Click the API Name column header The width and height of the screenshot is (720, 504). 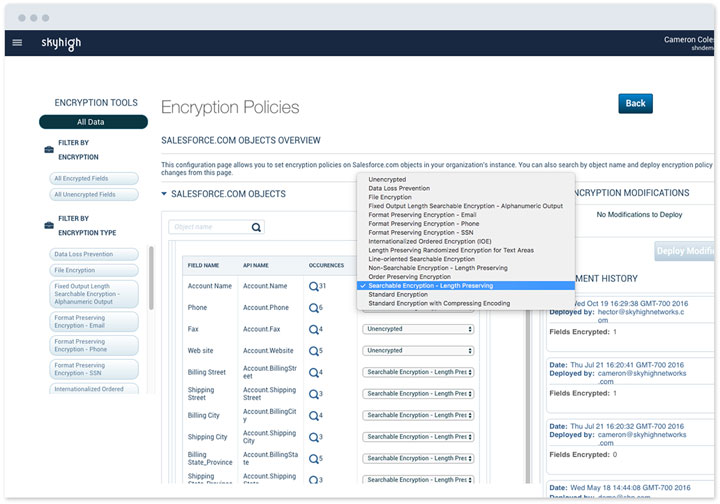(255, 266)
